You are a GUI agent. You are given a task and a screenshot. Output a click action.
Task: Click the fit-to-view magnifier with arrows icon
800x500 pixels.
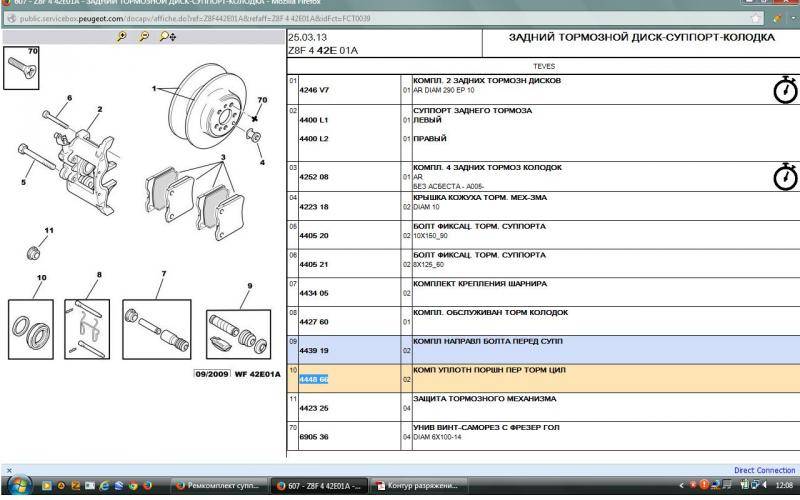pos(168,37)
